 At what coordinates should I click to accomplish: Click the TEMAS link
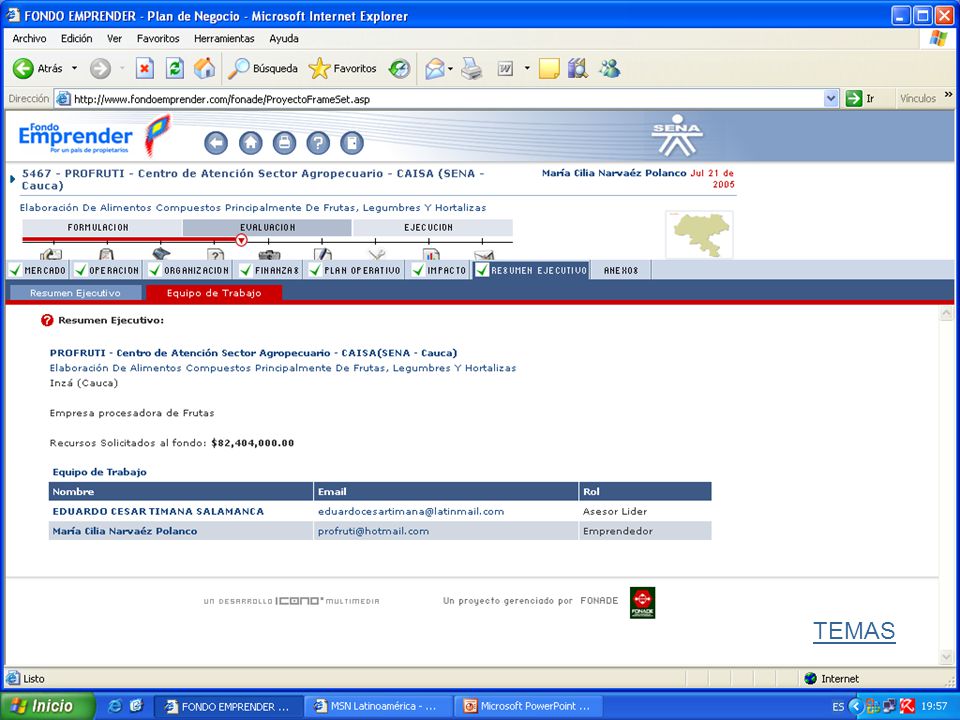(854, 631)
